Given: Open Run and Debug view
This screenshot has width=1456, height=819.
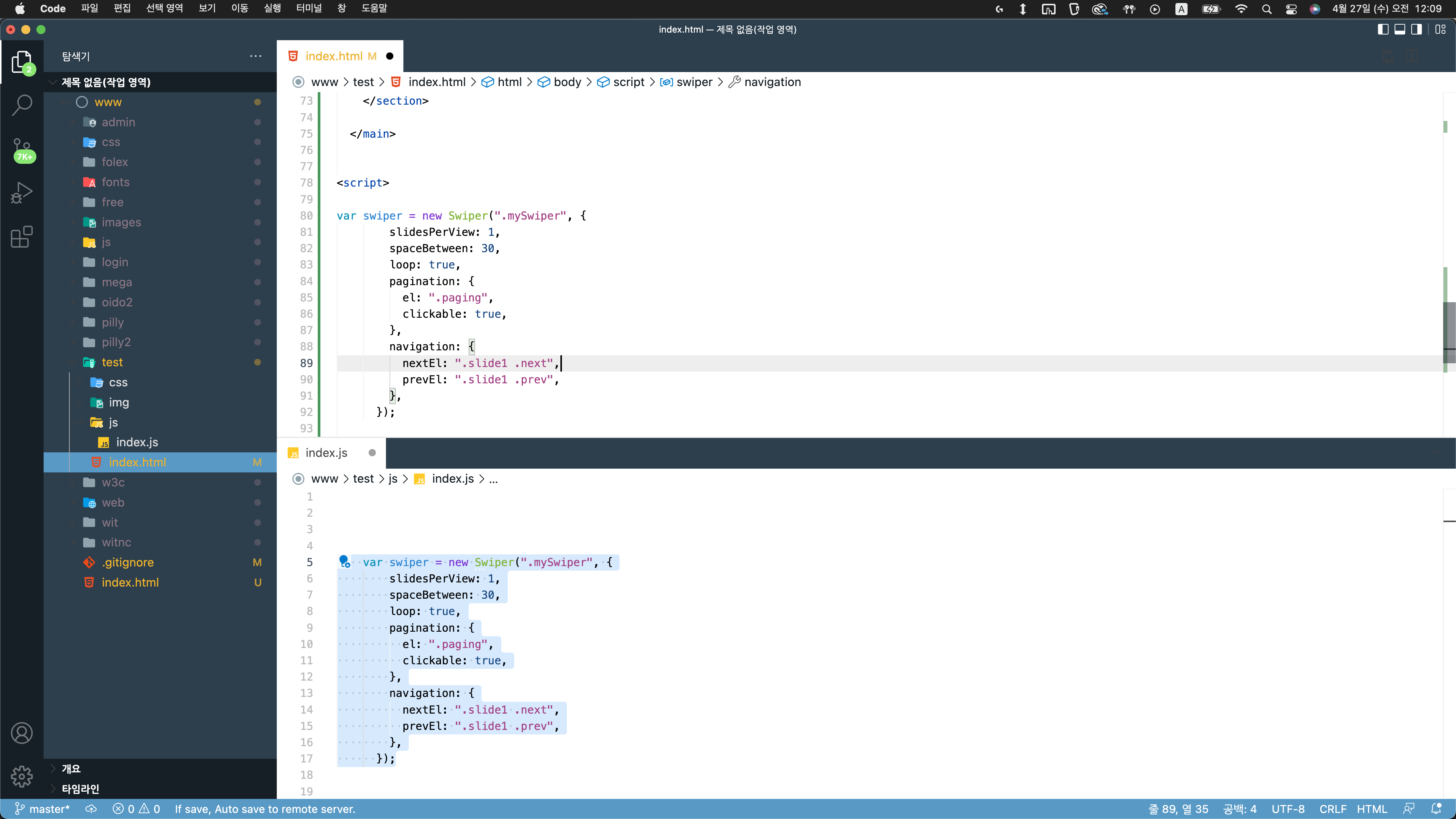Looking at the screenshot, I should pyautogui.click(x=22, y=193).
